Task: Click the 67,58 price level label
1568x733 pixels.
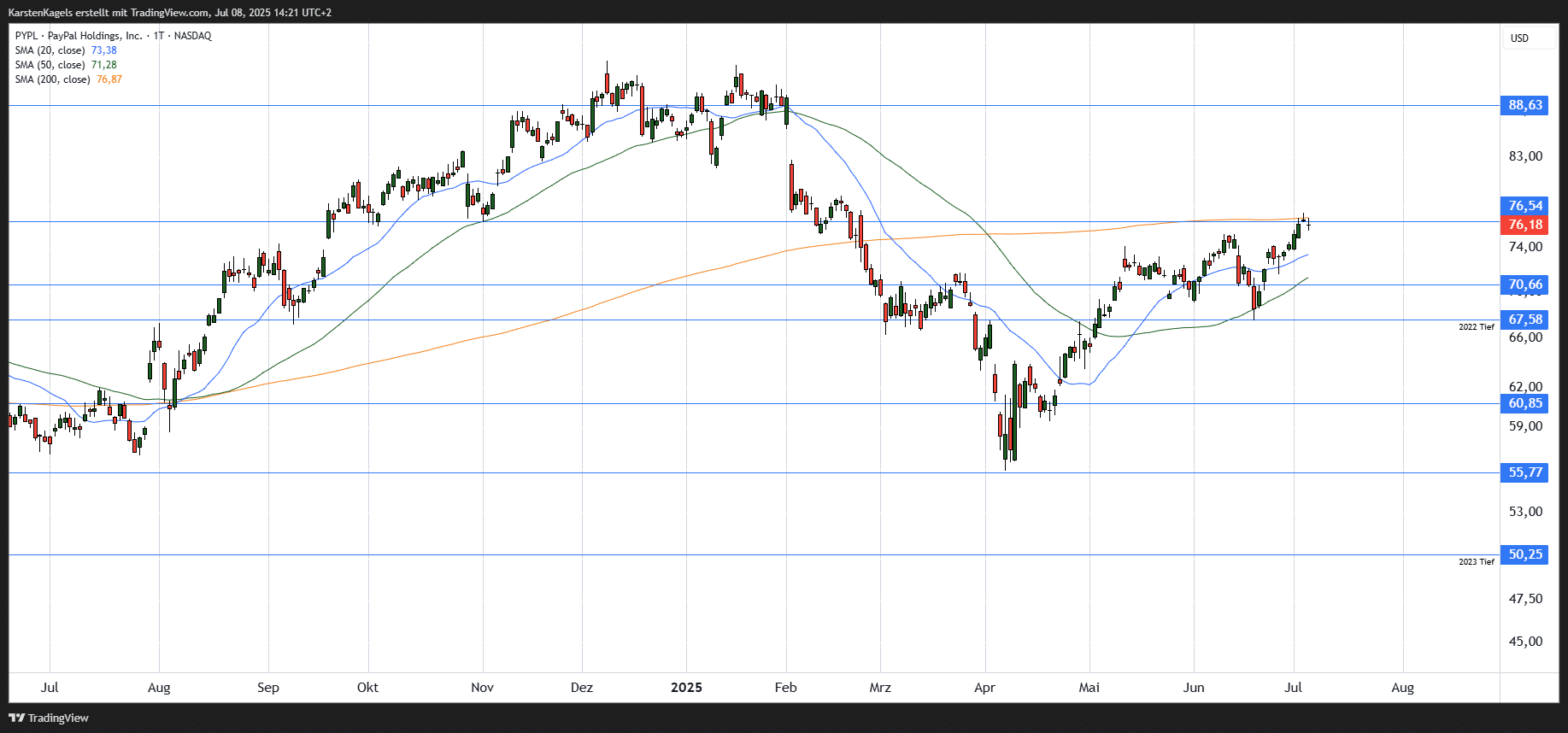Action: [x=1524, y=320]
